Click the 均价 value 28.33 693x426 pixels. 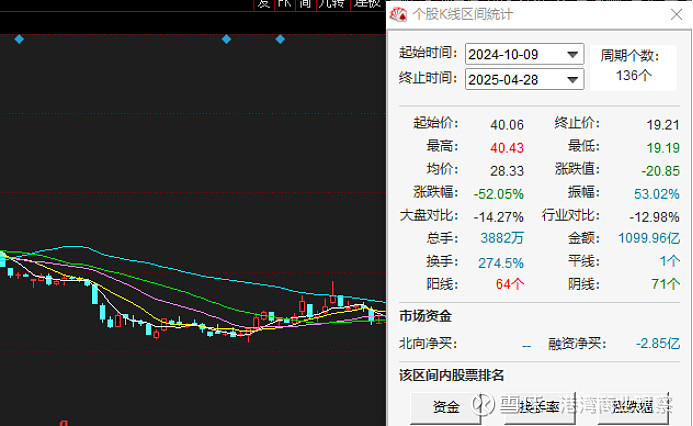tap(506, 171)
